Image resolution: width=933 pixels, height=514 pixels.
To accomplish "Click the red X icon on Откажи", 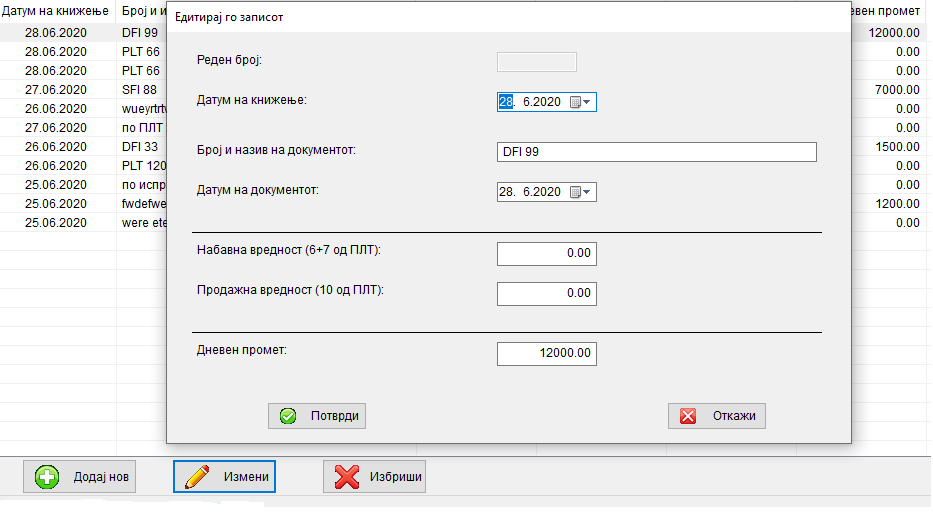I will pyautogui.click(x=688, y=416).
